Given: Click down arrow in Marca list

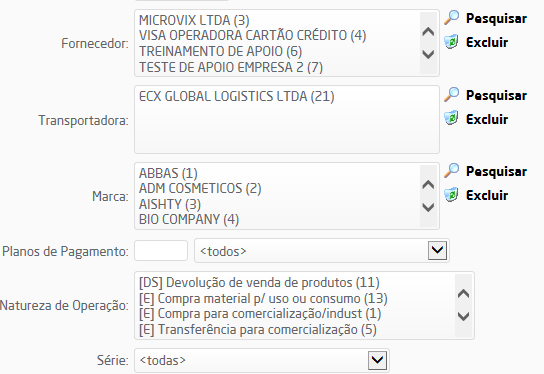Looking at the screenshot, I should coord(428,207).
